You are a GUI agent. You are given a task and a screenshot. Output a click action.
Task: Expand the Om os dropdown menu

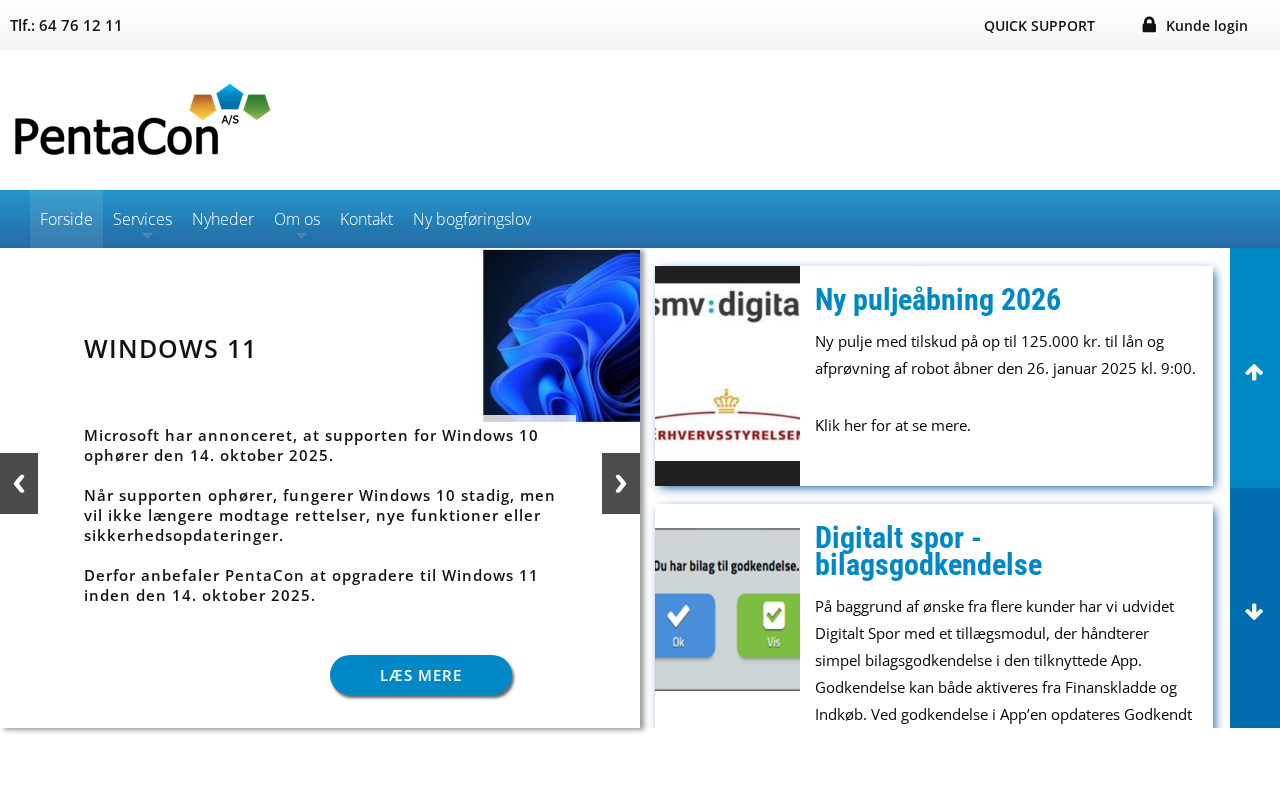pos(297,219)
